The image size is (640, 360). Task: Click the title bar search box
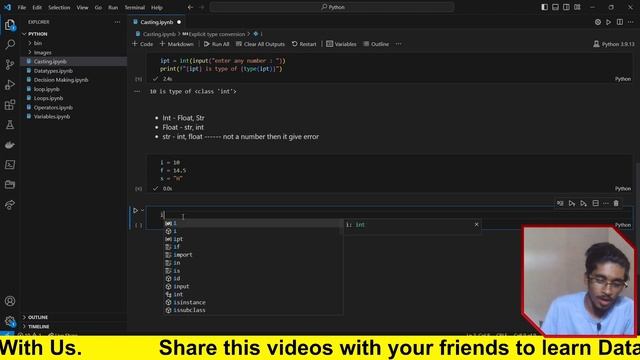(332, 7)
